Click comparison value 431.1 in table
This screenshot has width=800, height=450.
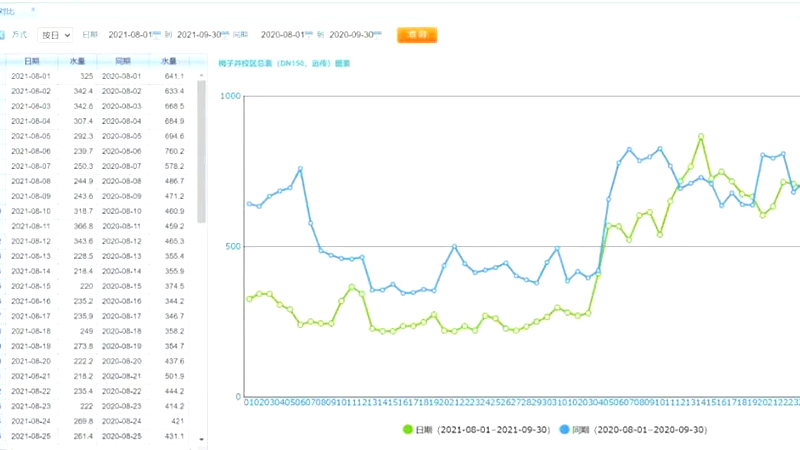(x=174, y=436)
